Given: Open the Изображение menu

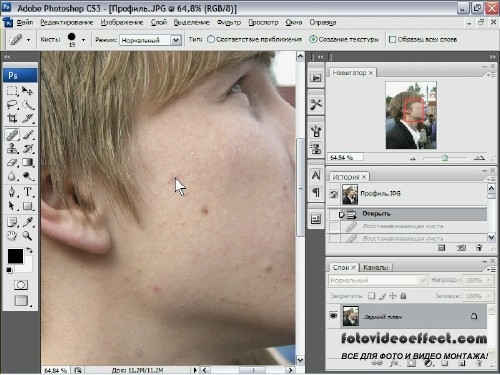Looking at the screenshot, I should click(x=122, y=22).
